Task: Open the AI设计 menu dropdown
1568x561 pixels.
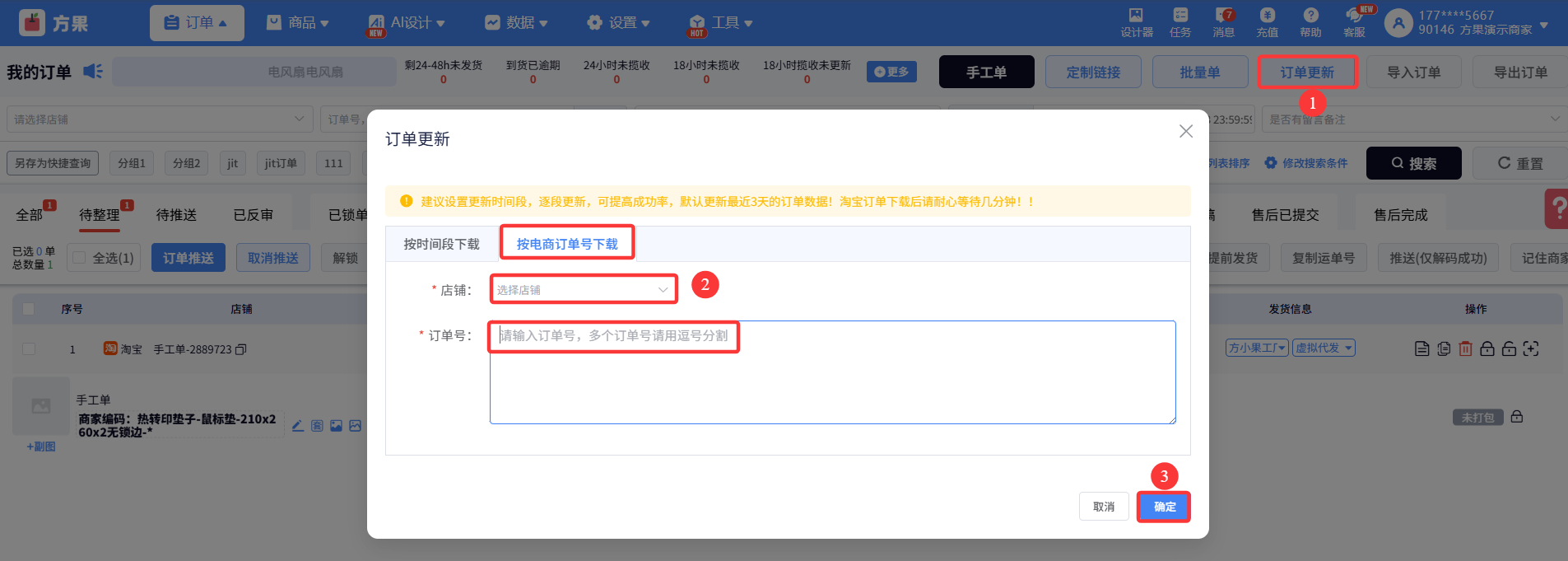Action: coord(407,23)
